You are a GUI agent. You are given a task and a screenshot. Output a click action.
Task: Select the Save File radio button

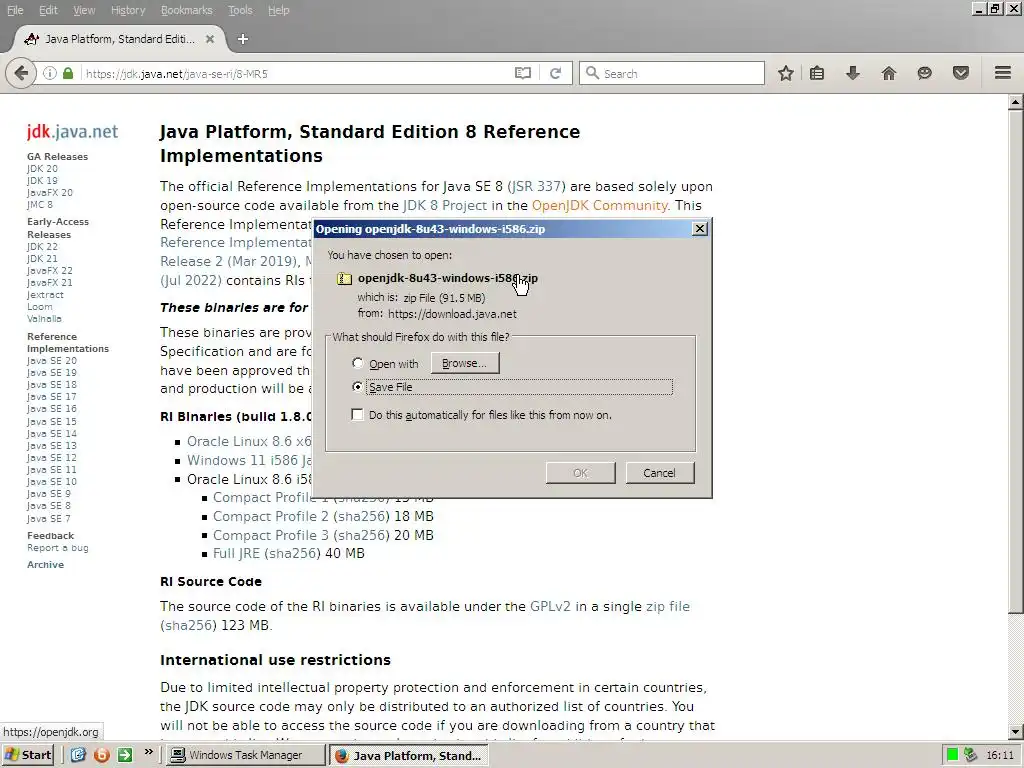(x=357, y=387)
